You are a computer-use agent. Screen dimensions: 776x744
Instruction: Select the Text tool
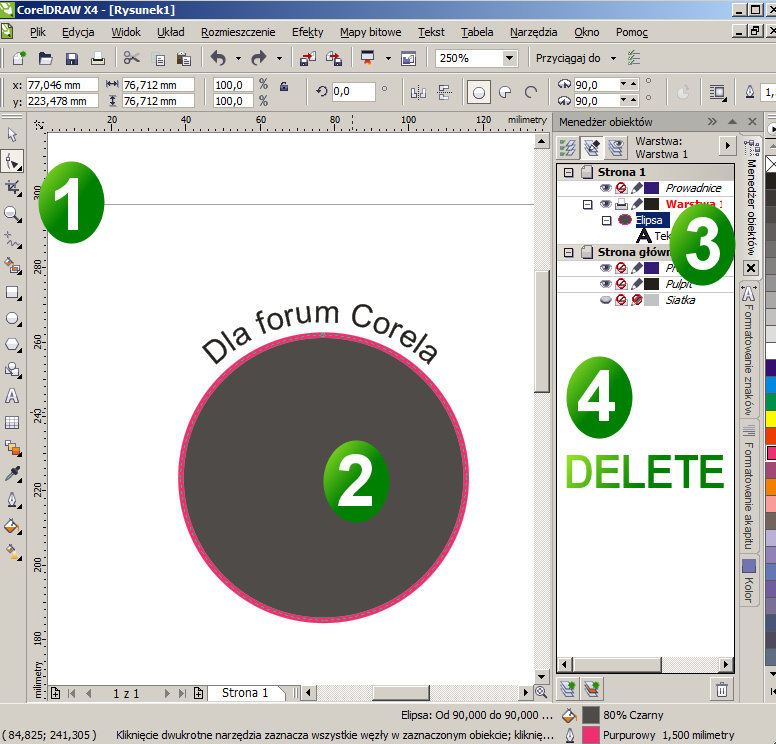coord(13,396)
